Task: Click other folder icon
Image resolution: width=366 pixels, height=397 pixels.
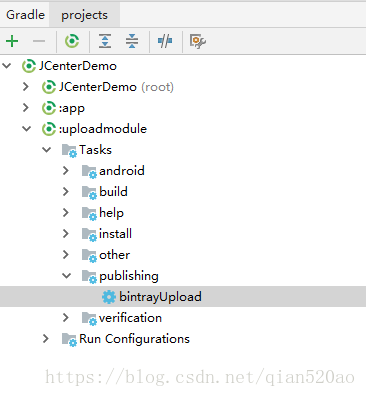Action: pos(89,255)
